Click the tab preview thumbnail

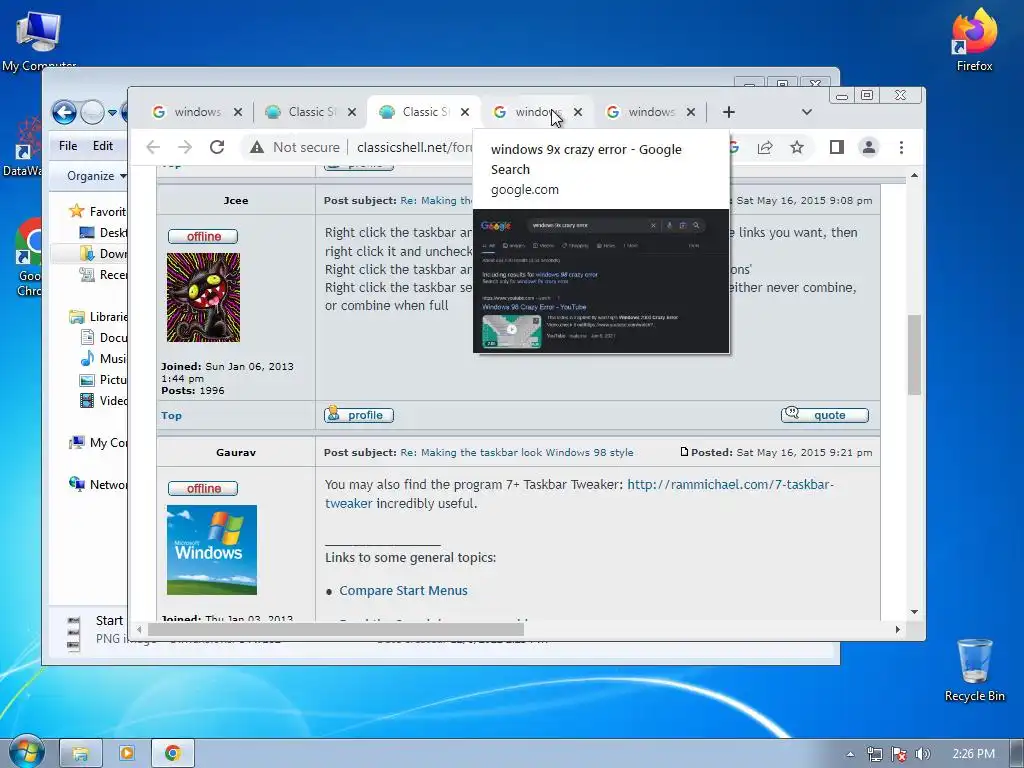coord(601,281)
